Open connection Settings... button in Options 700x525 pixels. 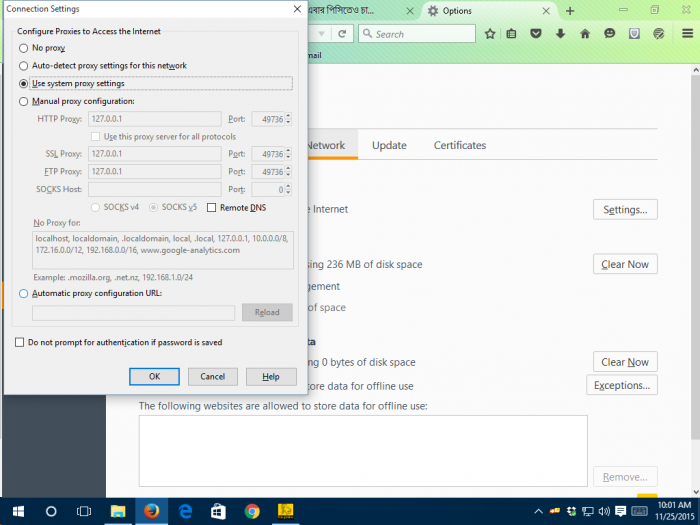[x=625, y=209]
